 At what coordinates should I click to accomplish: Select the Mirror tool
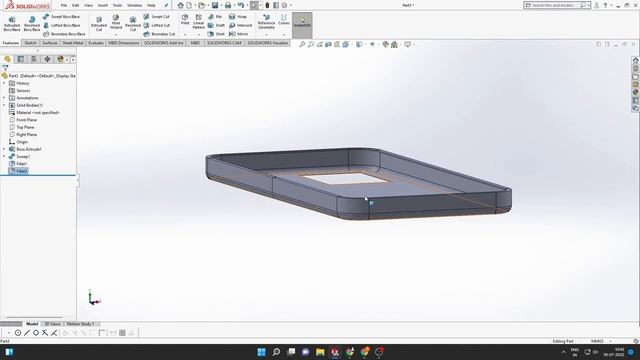tap(239, 34)
